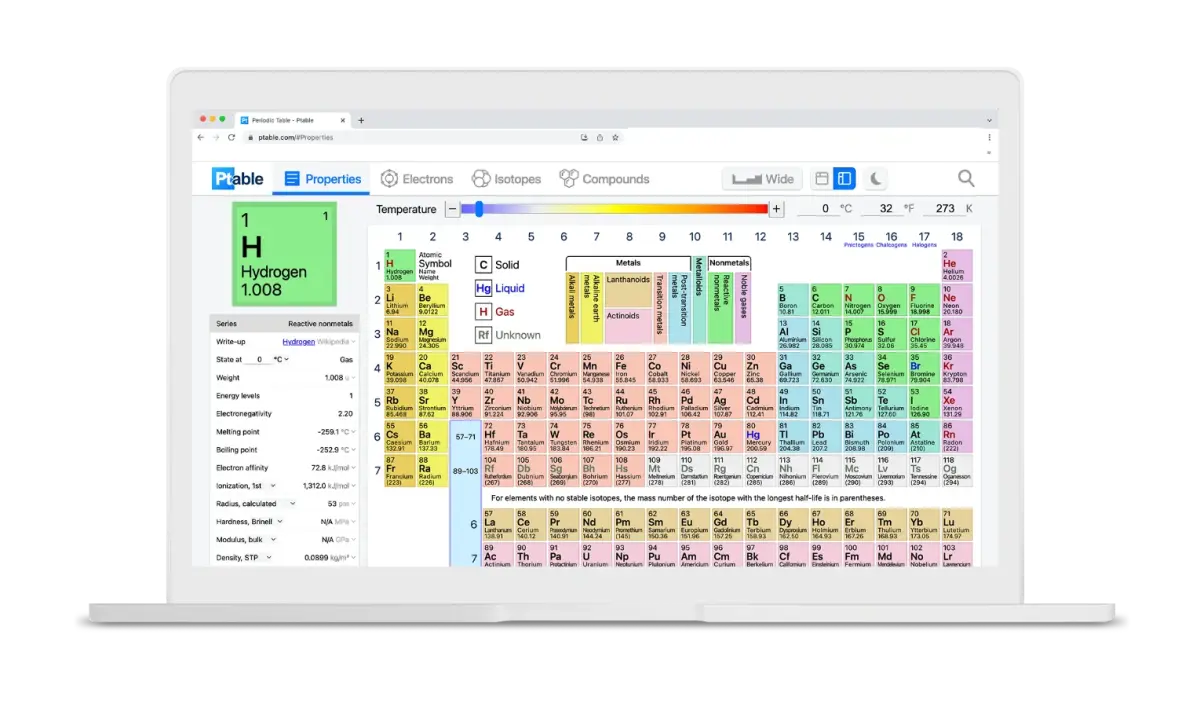Click the Kelvin temperature input field
The image size is (1200, 726).
coord(944,209)
